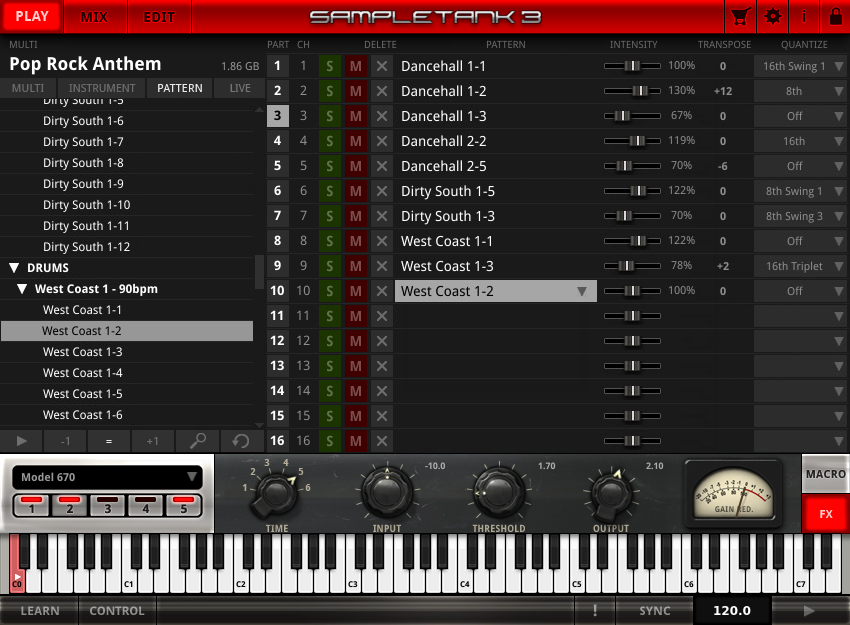This screenshot has height=625, width=850.
Task: Open quantize dropdown showing 16th Triplet
Action: click(801, 266)
